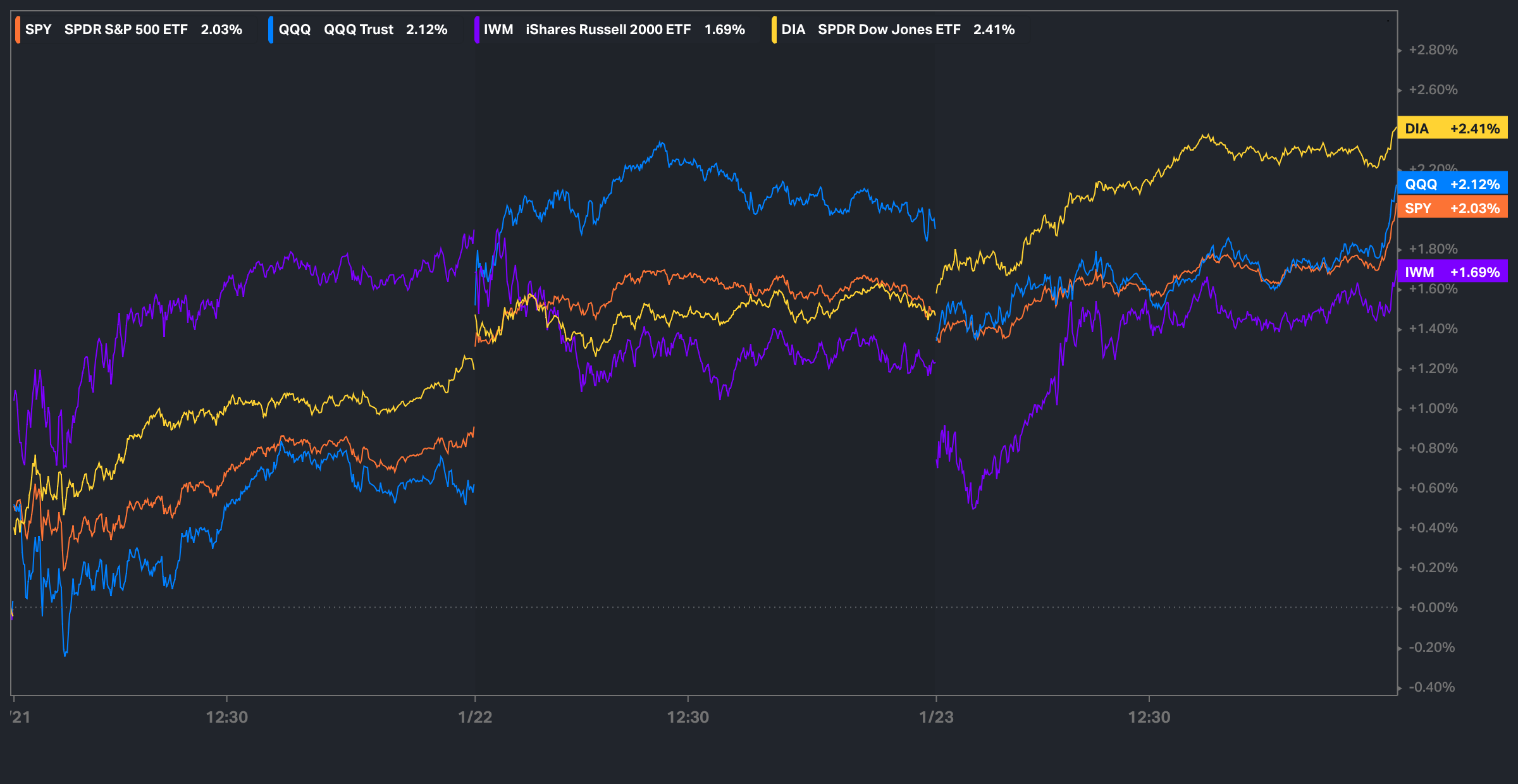
Task: Click the purple IWM +1.69% price tag
Action: point(1452,272)
